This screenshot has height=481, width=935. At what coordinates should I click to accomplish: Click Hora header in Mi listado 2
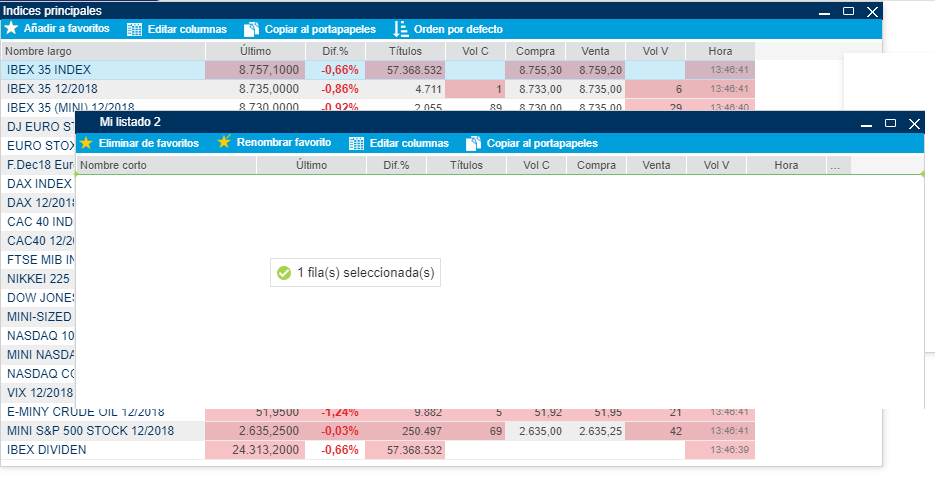[x=787, y=165]
